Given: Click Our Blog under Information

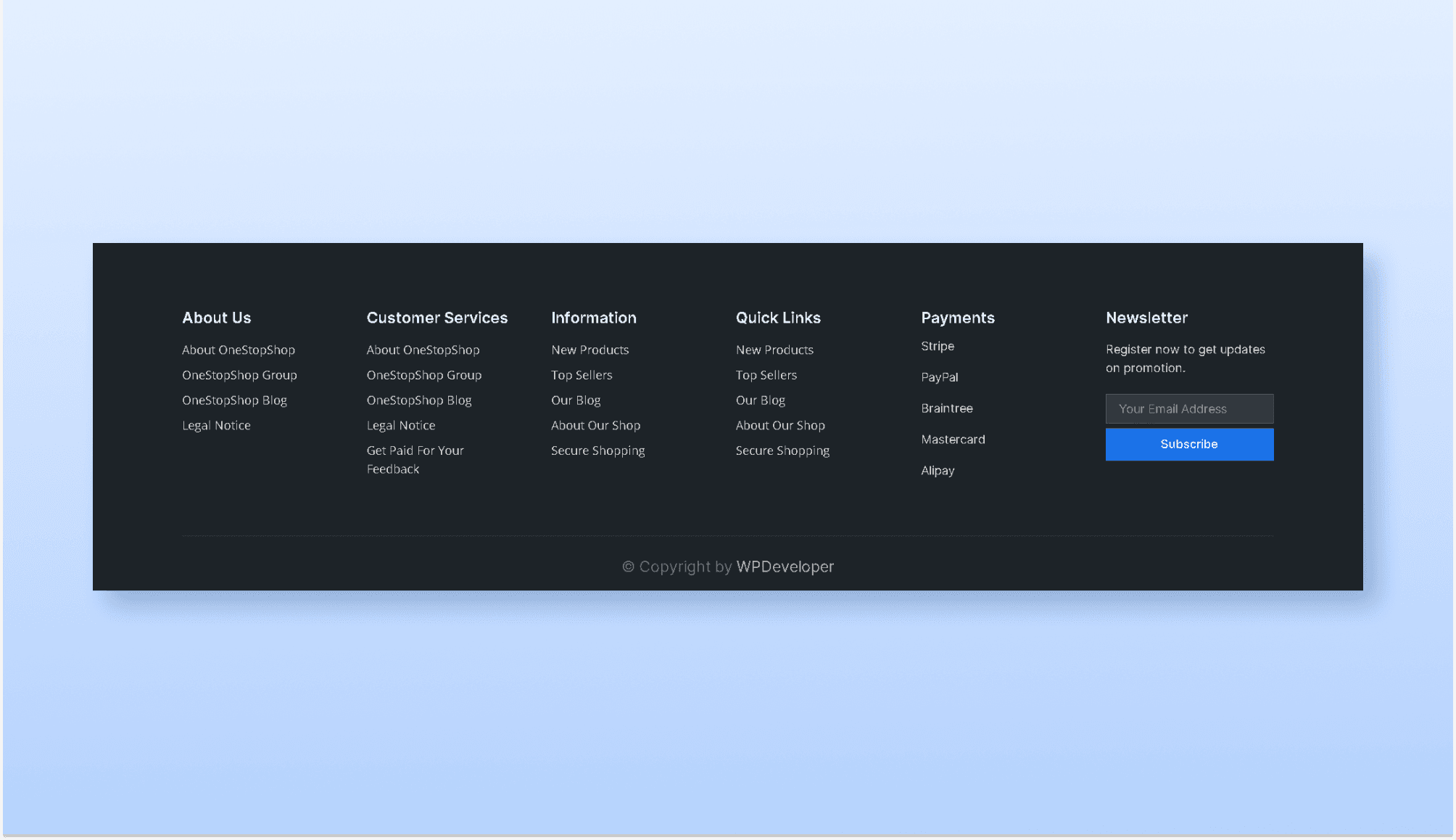Looking at the screenshot, I should click(576, 400).
